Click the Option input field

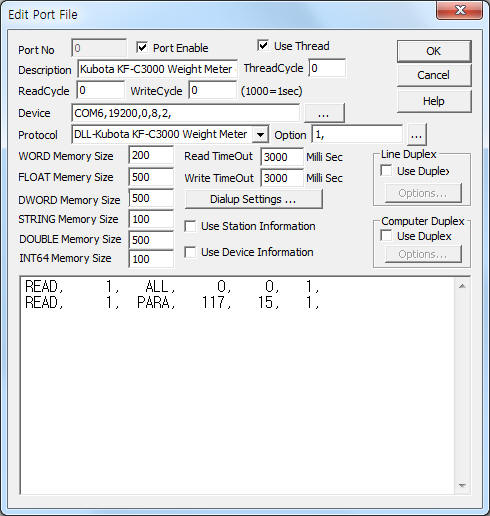click(x=357, y=135)
